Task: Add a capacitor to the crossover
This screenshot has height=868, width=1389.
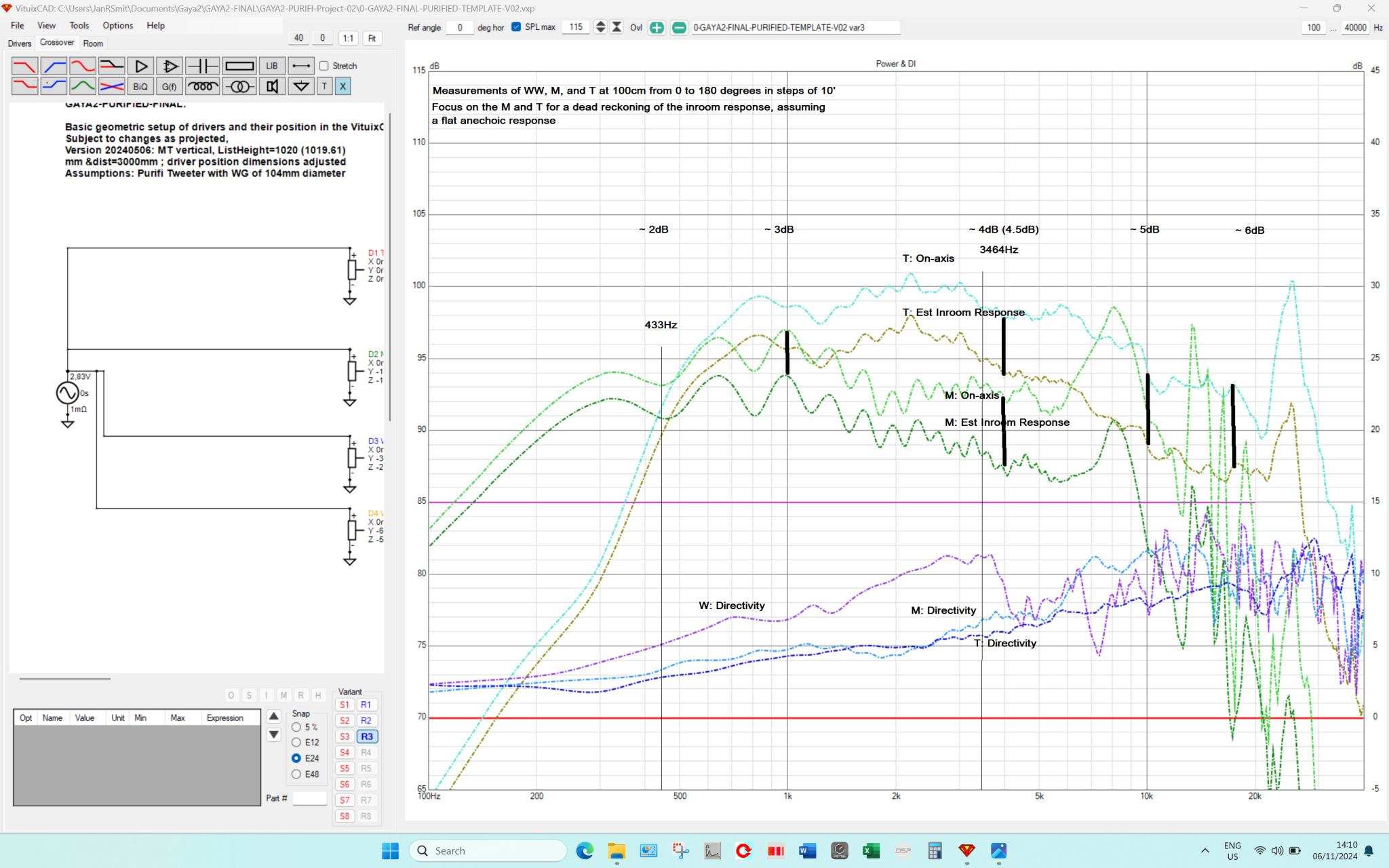Action: [x=202, y=66]
